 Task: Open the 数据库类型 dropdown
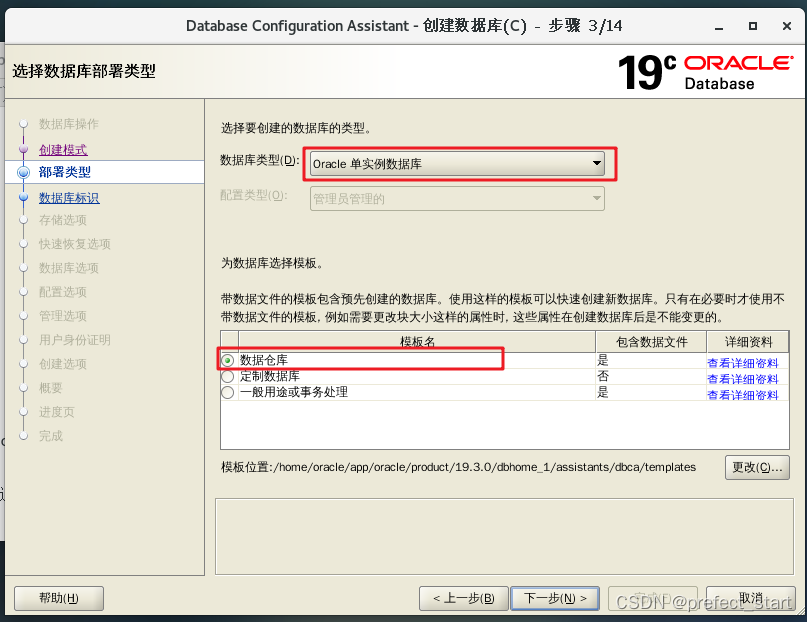point(457,164)
